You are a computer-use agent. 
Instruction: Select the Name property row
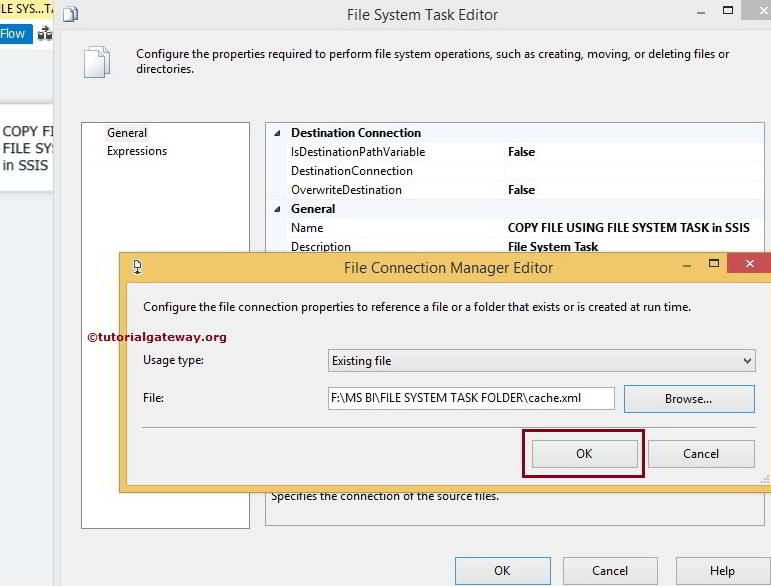525,228
